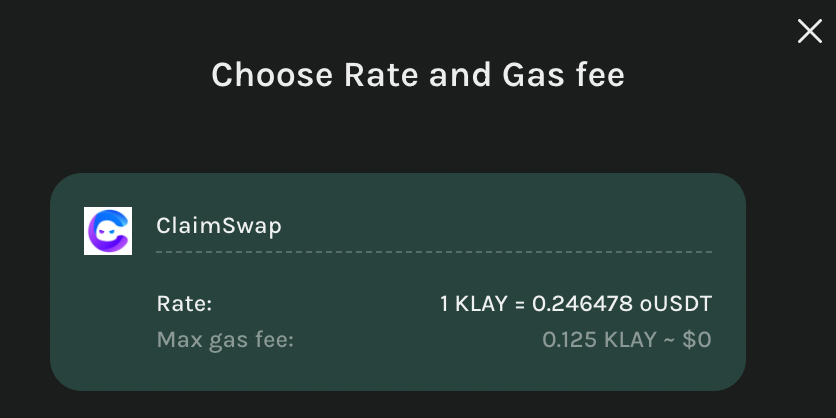
Task: Click the 0.125 gas amount number
Action: (x=569, y=340)
